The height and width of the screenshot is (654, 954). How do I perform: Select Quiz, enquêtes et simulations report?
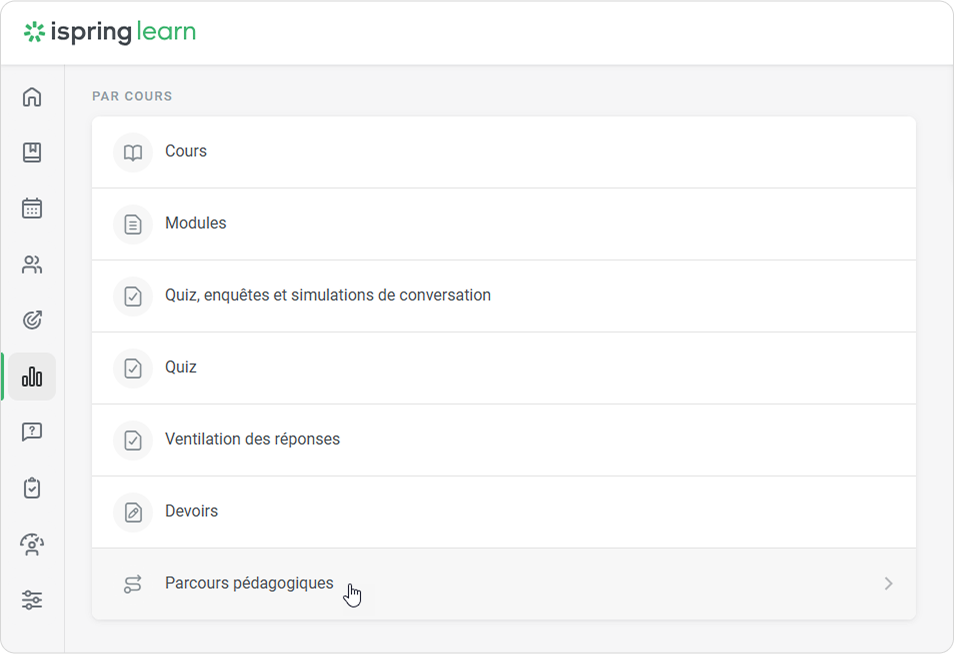328,296
